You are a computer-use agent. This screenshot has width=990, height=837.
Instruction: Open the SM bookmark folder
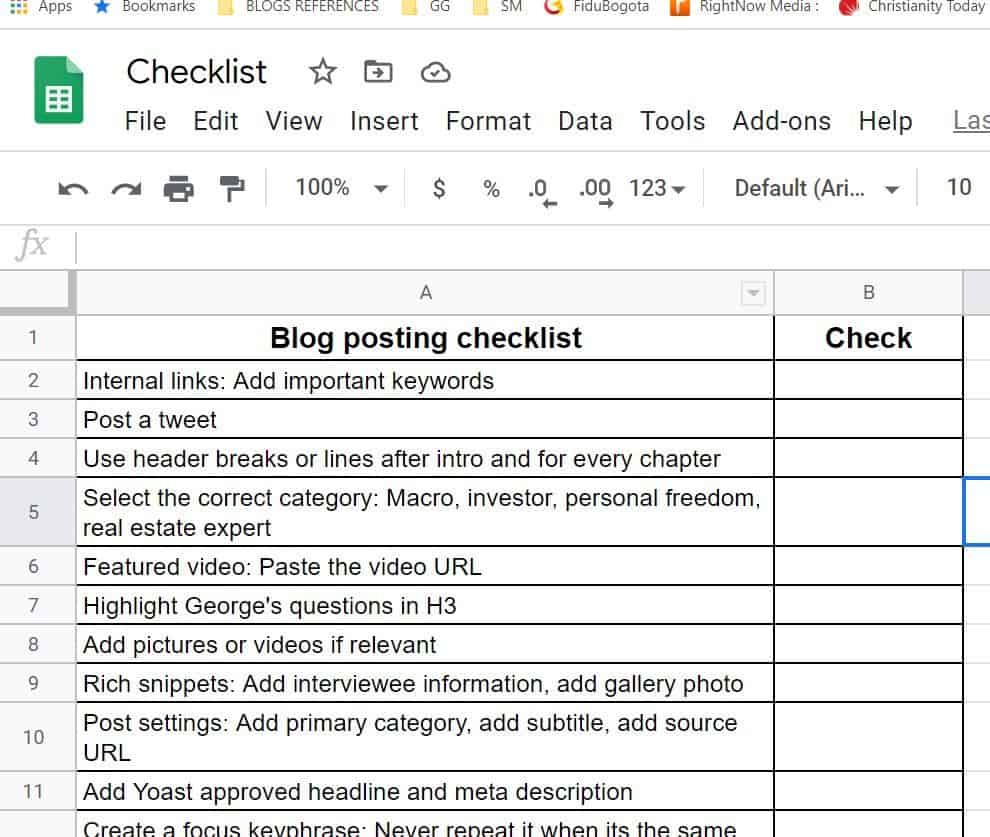click(498, 7)
